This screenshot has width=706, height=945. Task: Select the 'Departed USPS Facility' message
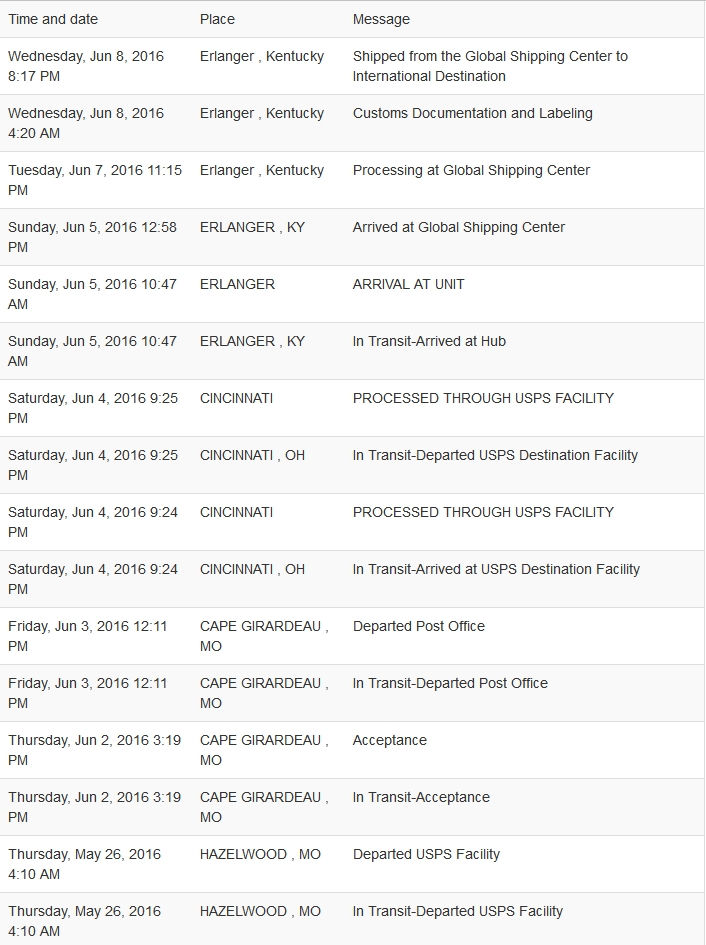coord(426,854)
